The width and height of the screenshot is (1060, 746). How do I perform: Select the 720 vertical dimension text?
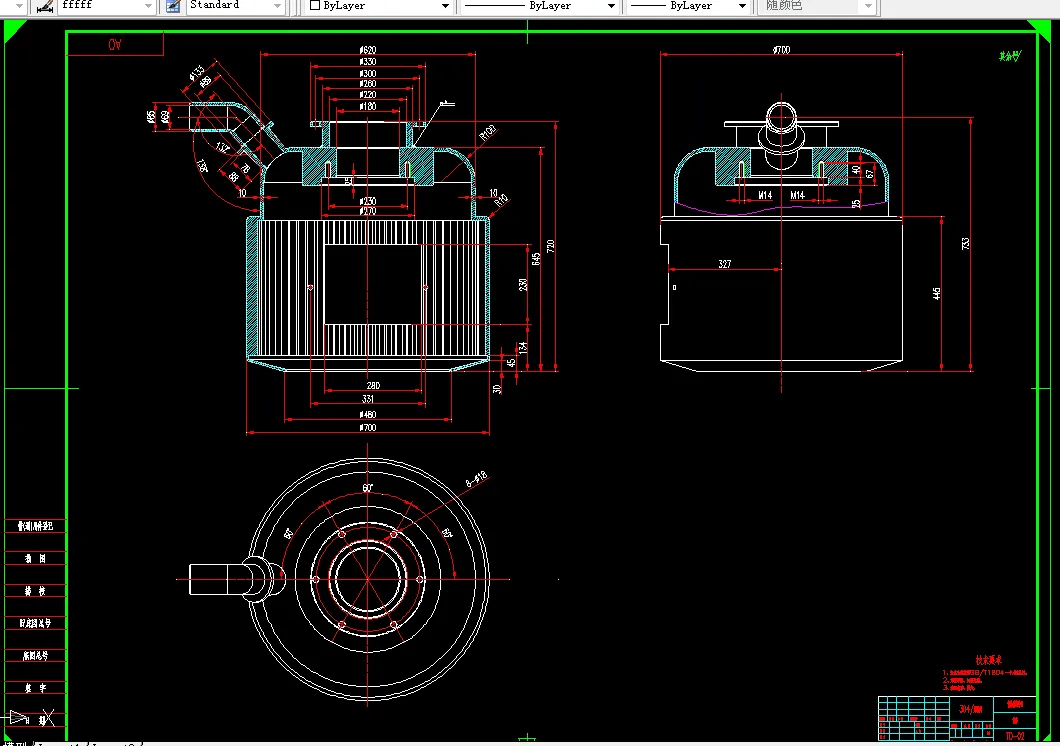[x=550, y=246]
